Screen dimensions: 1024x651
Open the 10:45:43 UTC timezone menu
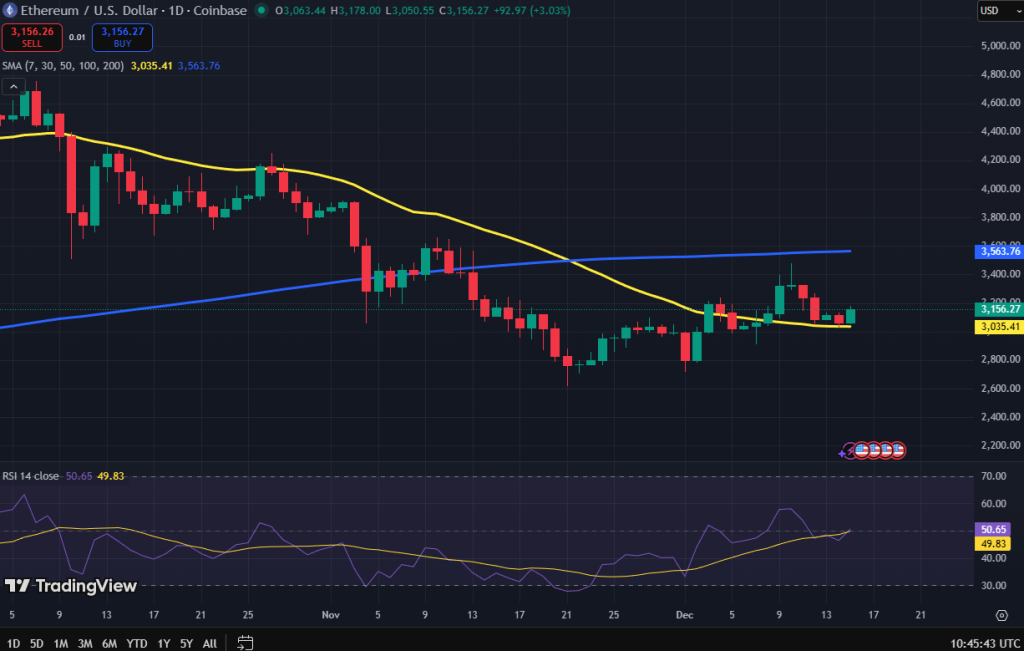[x=985, y=643]
